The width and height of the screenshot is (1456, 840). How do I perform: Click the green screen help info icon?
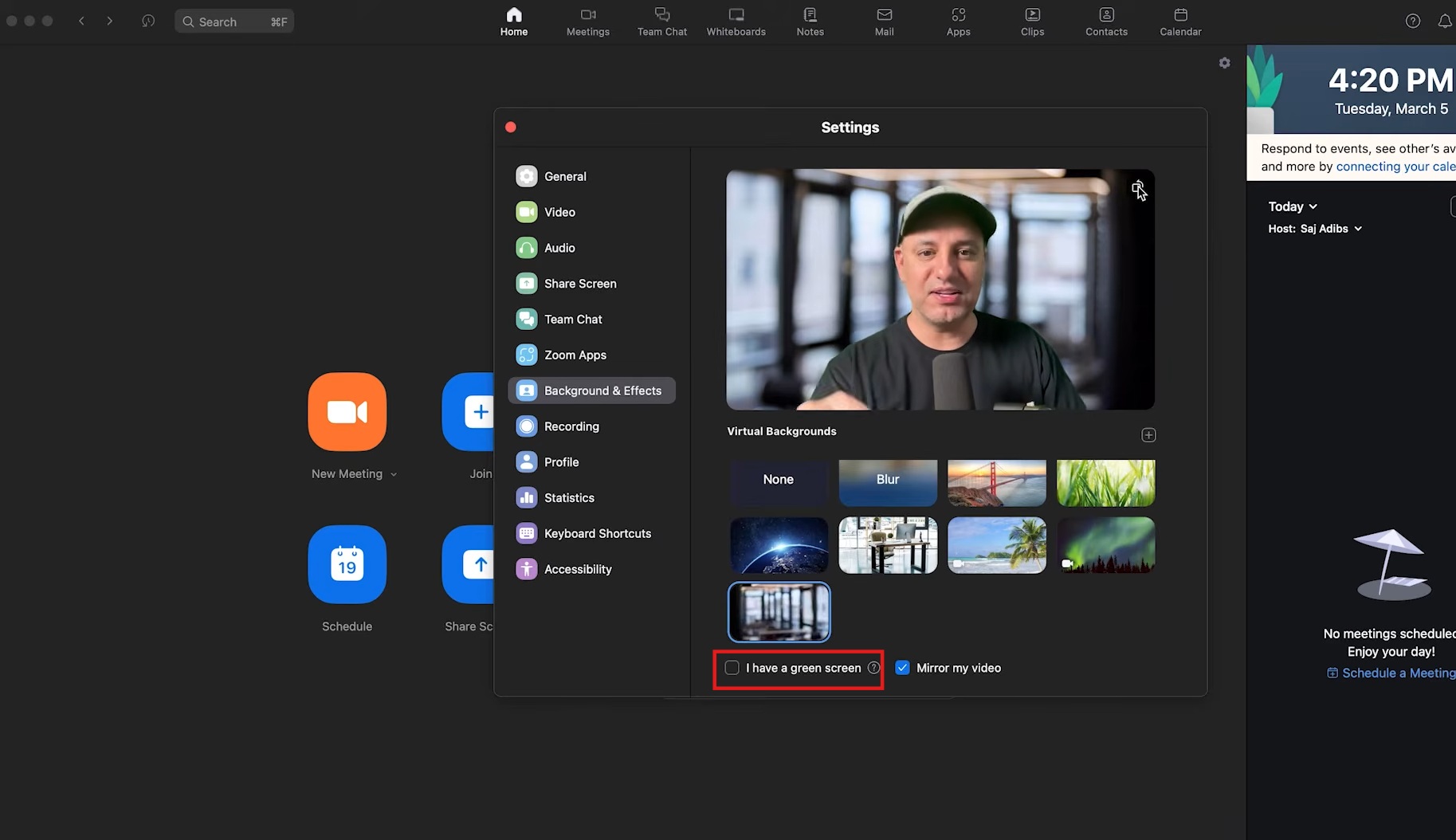tap(873, 668)
